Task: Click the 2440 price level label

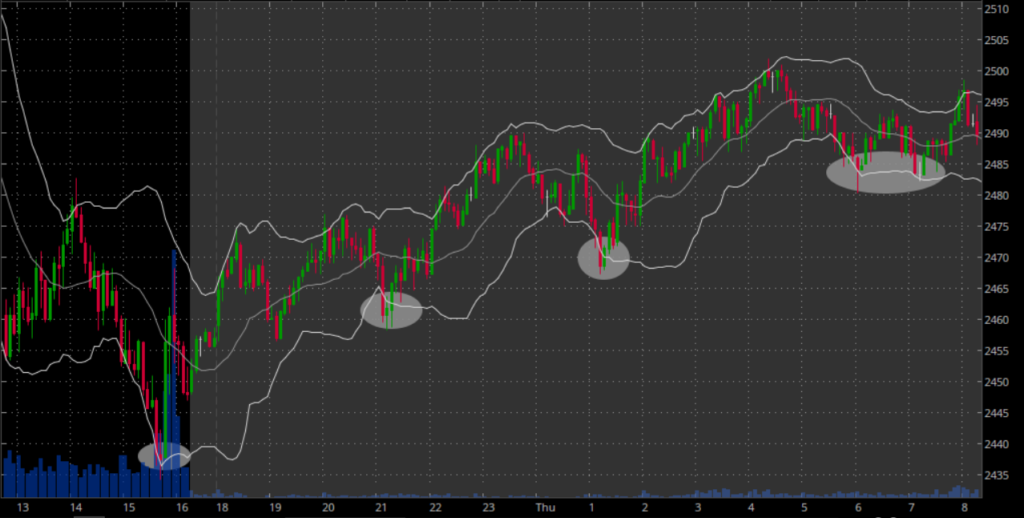Action: [997, 444]
